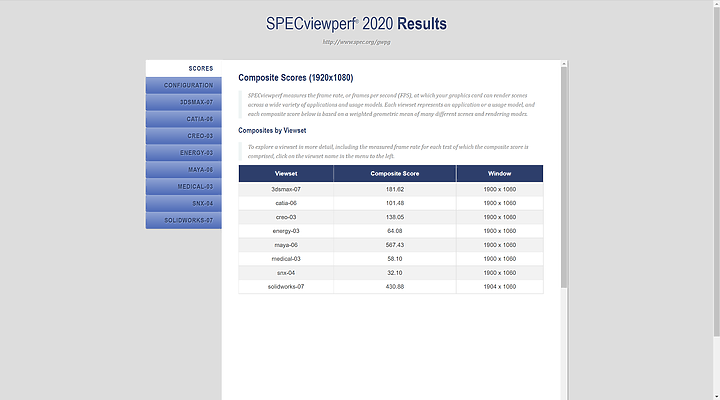Click the Viewset column header
The image size is (720, 400).
[x=286, y=174]
